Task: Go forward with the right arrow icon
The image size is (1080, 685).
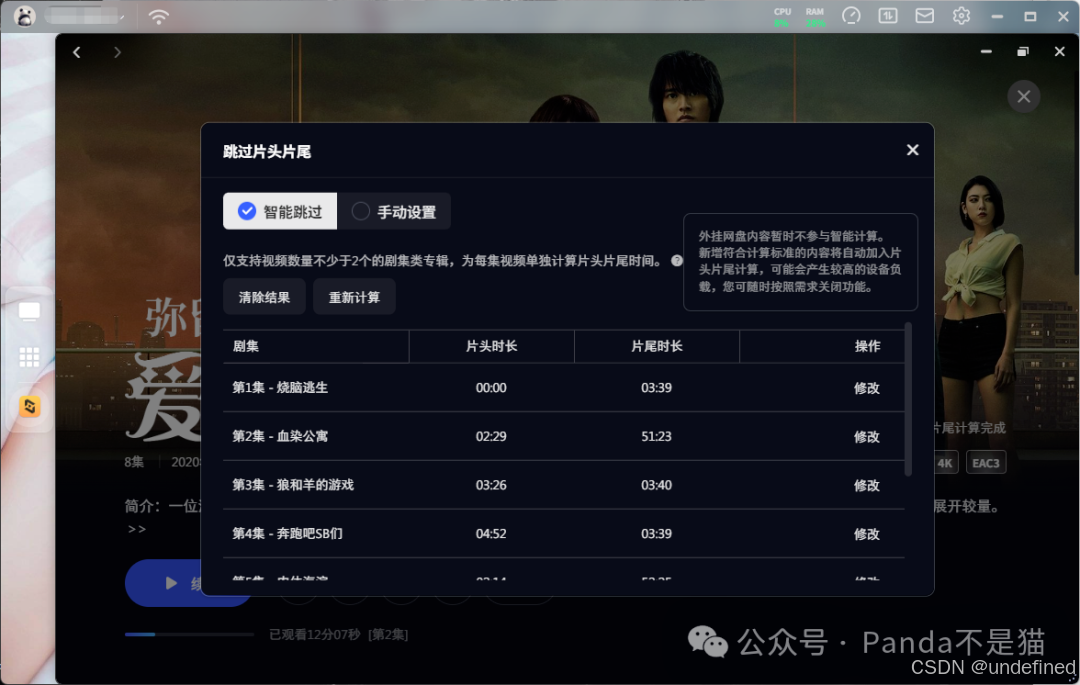Action: pyautogui.click(x=117, y=52)
